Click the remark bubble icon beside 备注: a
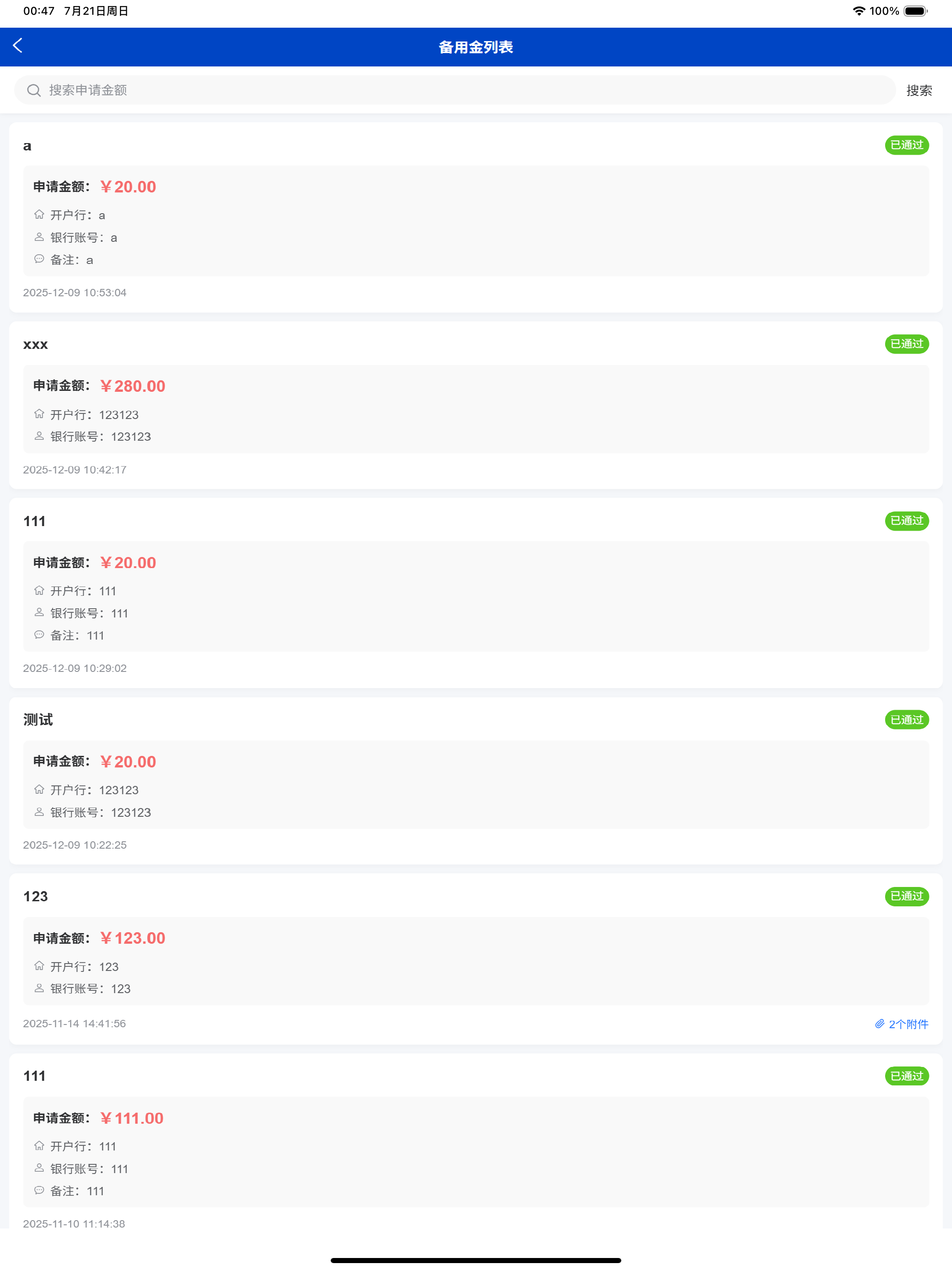This screenshot has width=952, height=1270. [39, 259]
